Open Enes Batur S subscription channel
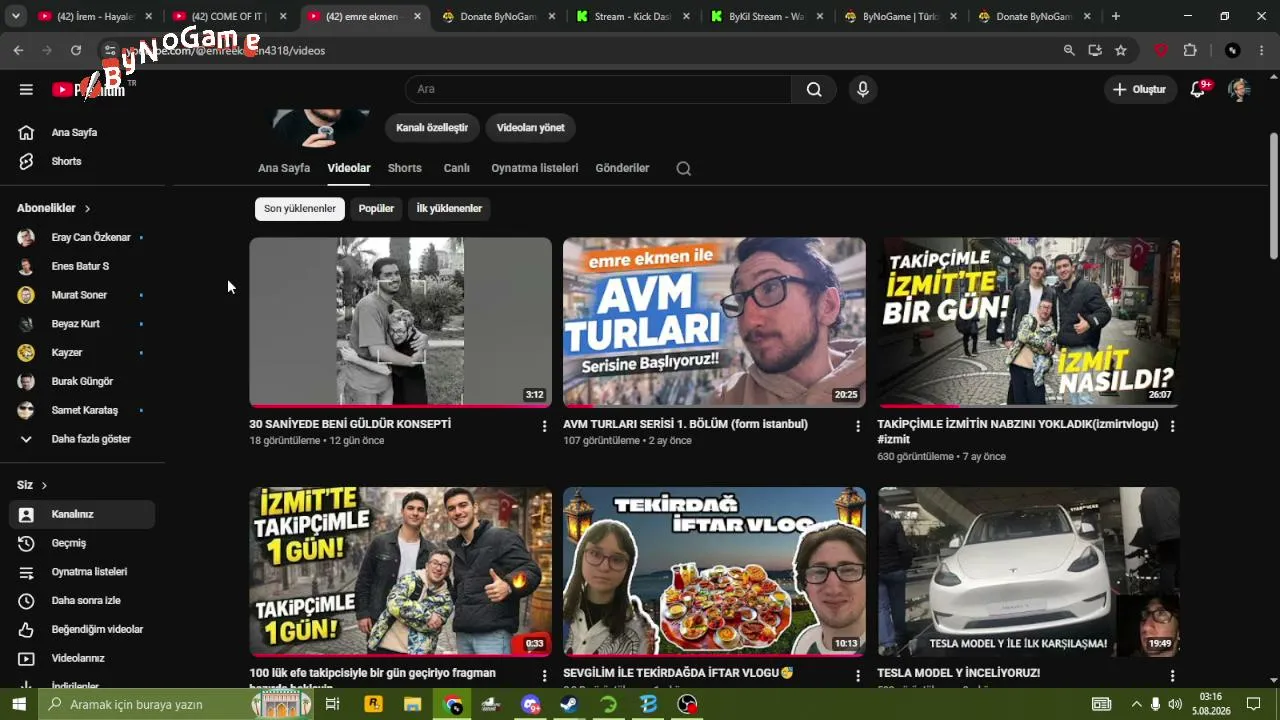Viewport: 1280px width, 720px height. pyautogui.click(x=82, y=266)
